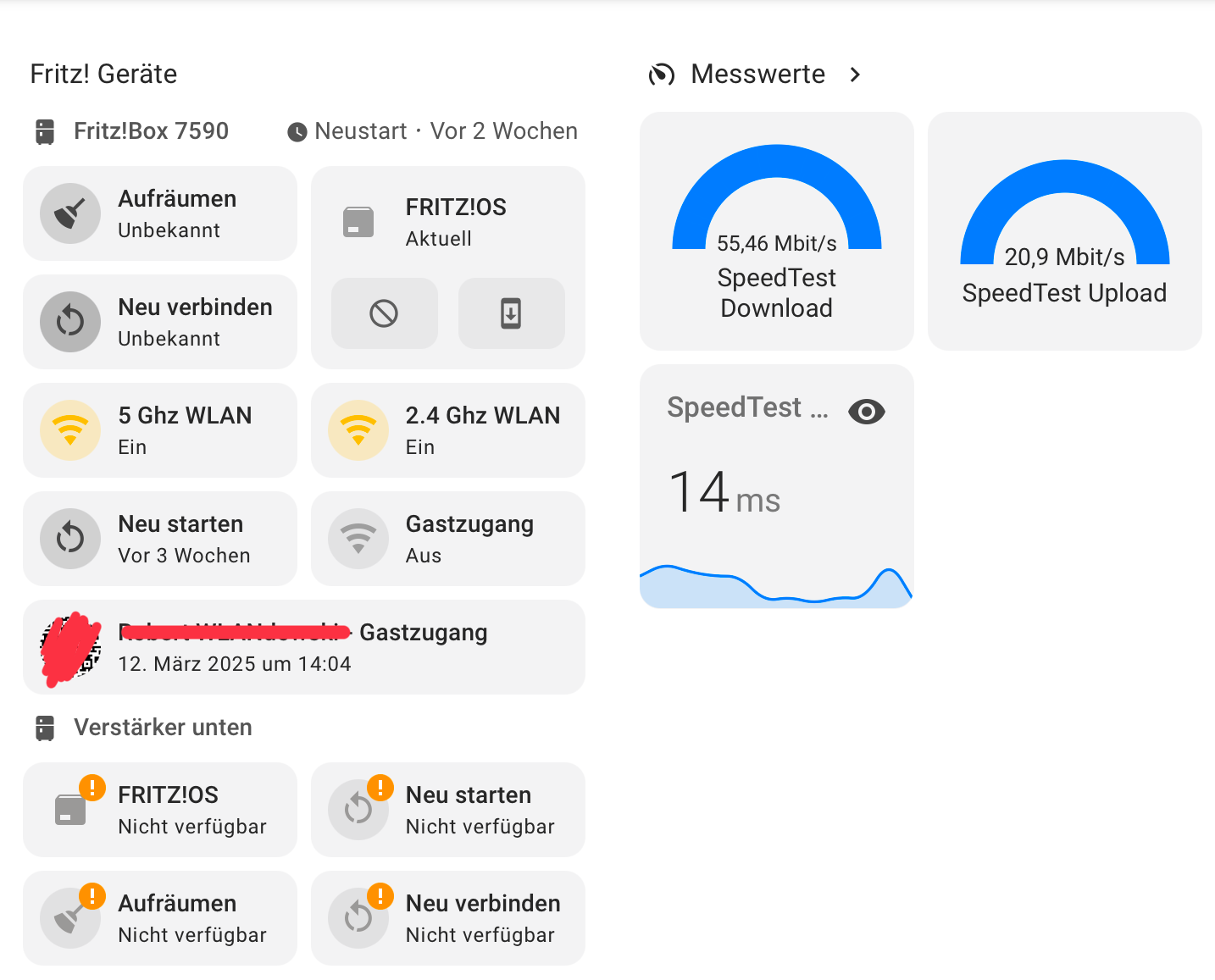Click the warning badge on unavailable Aufräumen tile

click(x=92, y=896)
